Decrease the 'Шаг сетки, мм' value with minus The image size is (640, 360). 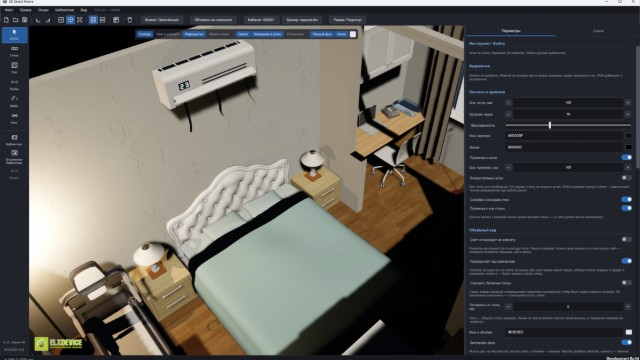pos(508,102)
